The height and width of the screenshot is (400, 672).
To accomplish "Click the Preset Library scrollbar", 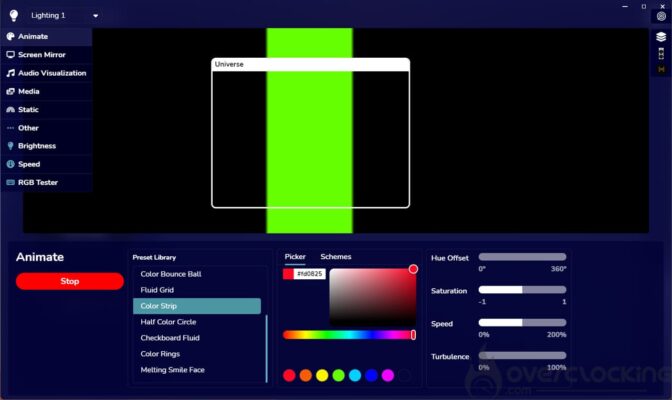I will point(267,348).
